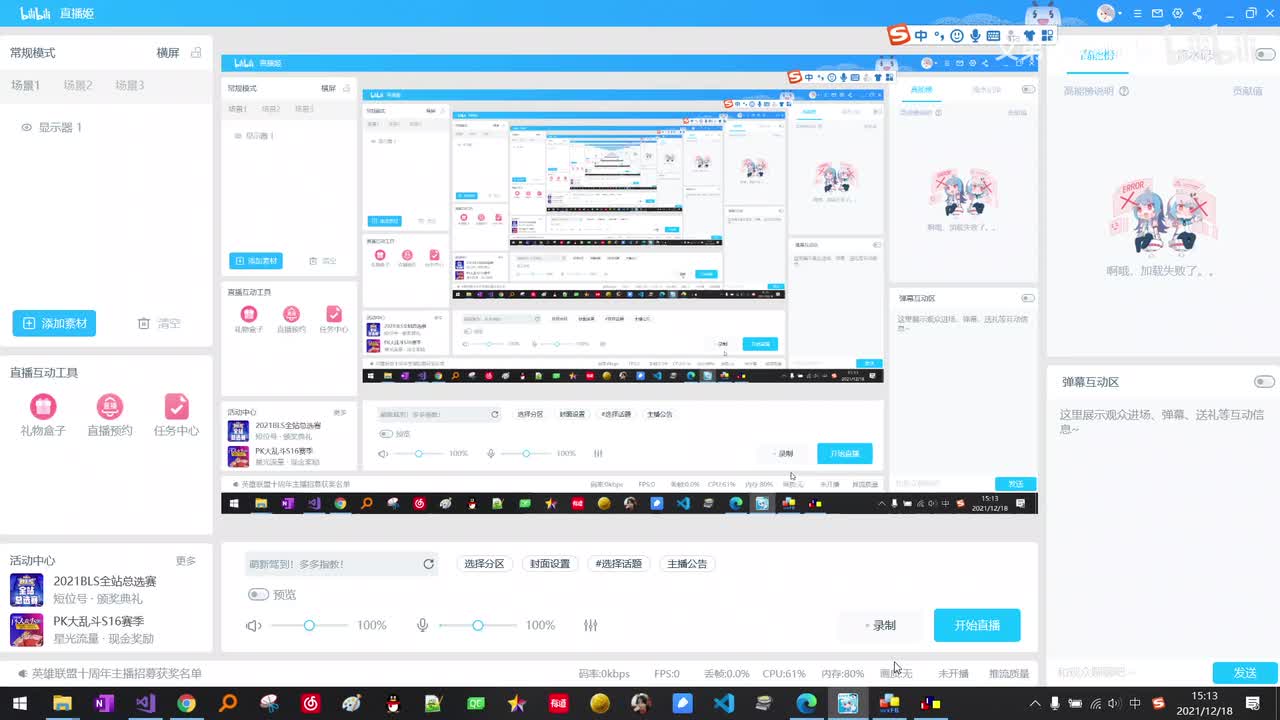Image resolution: width=1280 pixels, height=720 pixels.
Task: Open the 更多 link in 活动中心
Action: pyautogui.click(x=186, y=561)
